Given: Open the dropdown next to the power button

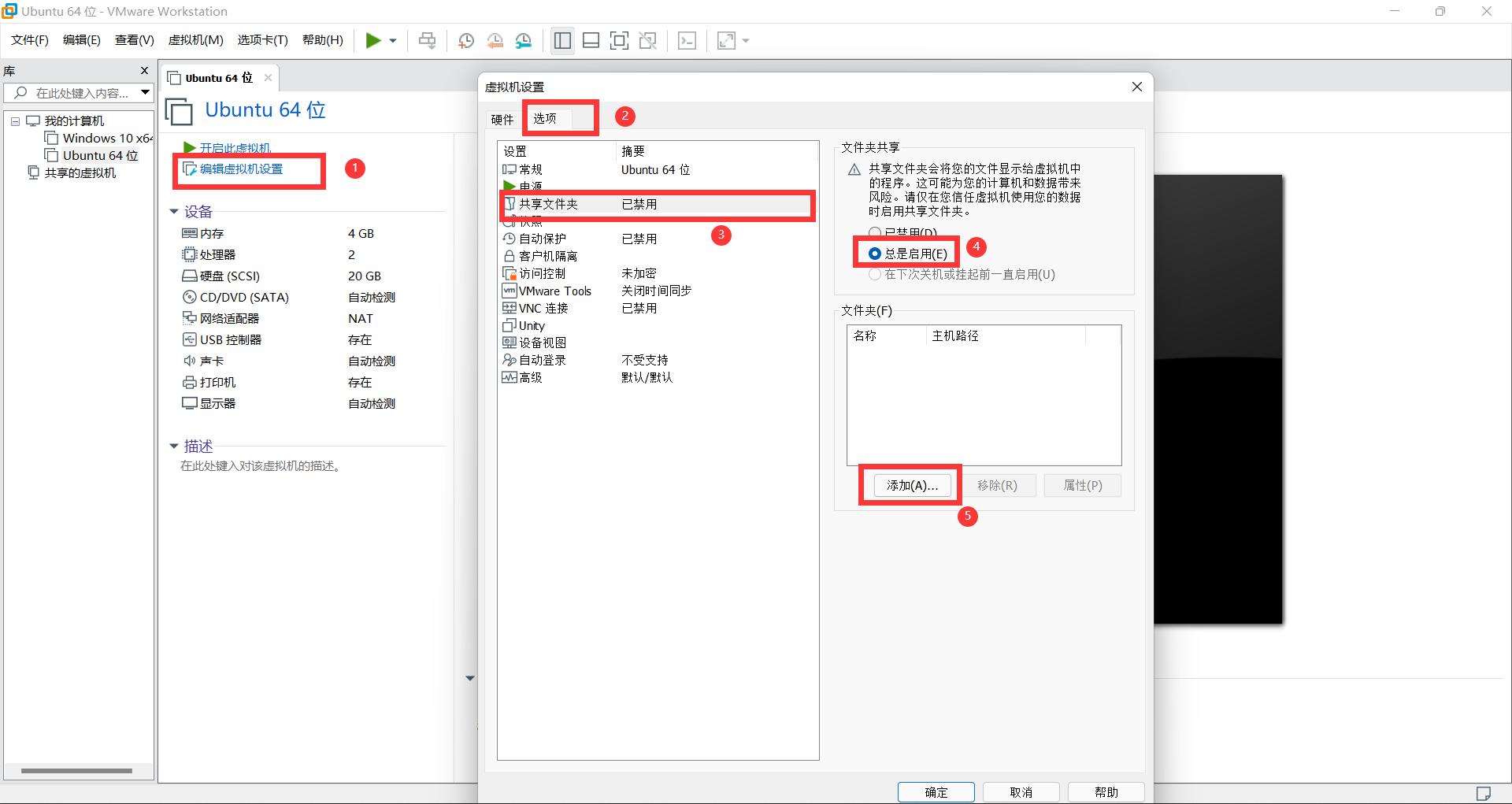Looking at the screenshot, I should click(x=392, y=40).
